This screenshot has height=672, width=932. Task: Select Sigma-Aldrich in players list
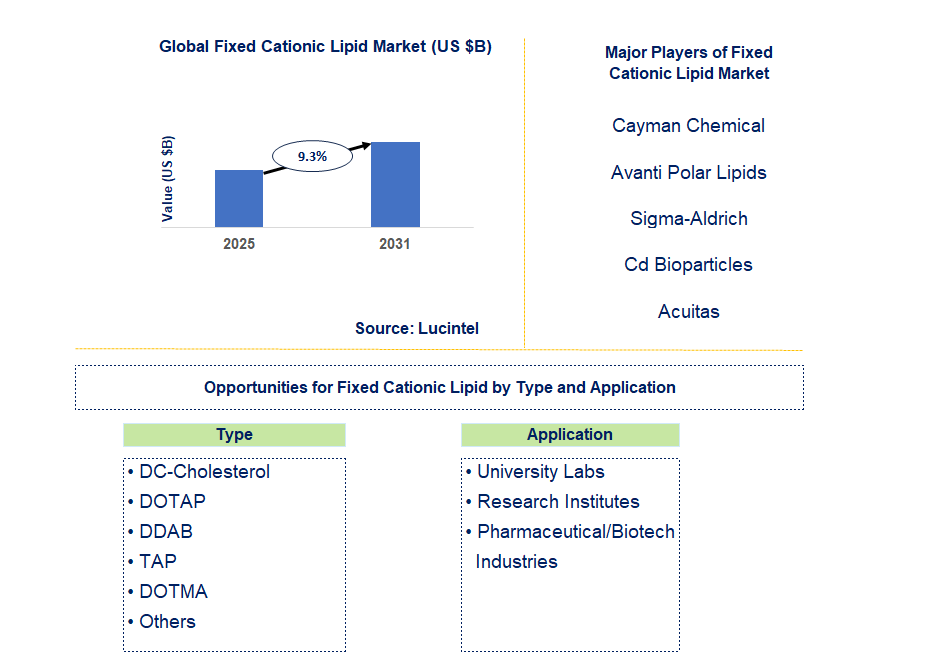pos(688,219)
